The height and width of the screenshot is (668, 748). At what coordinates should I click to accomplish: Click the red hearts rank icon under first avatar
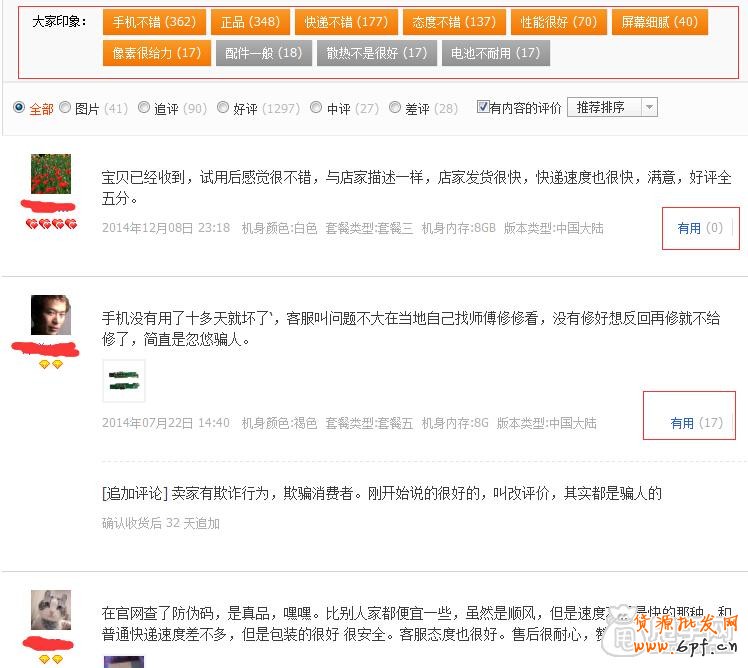pos(51,224)
